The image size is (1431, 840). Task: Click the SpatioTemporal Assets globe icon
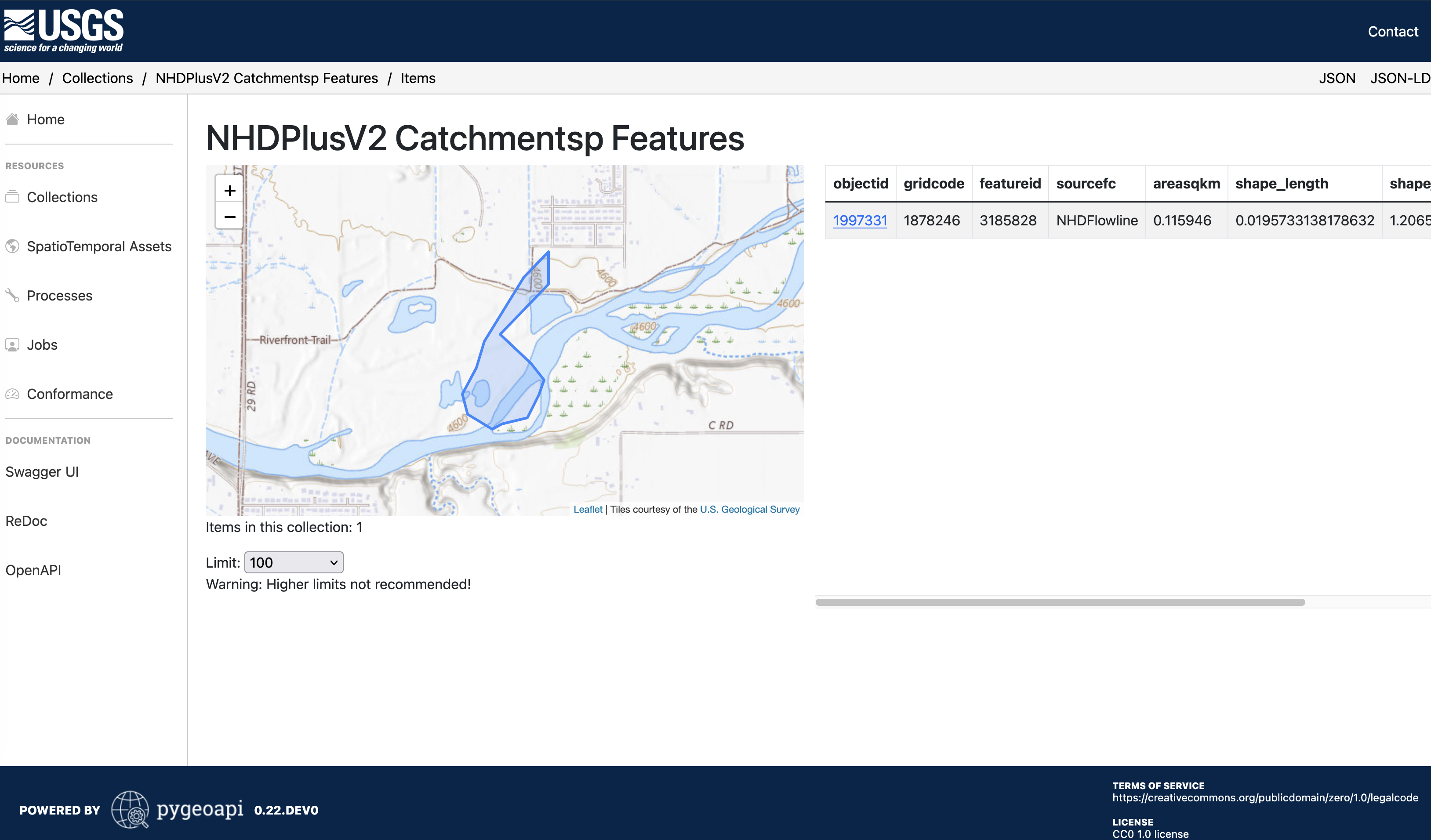[x=12, y=246]
